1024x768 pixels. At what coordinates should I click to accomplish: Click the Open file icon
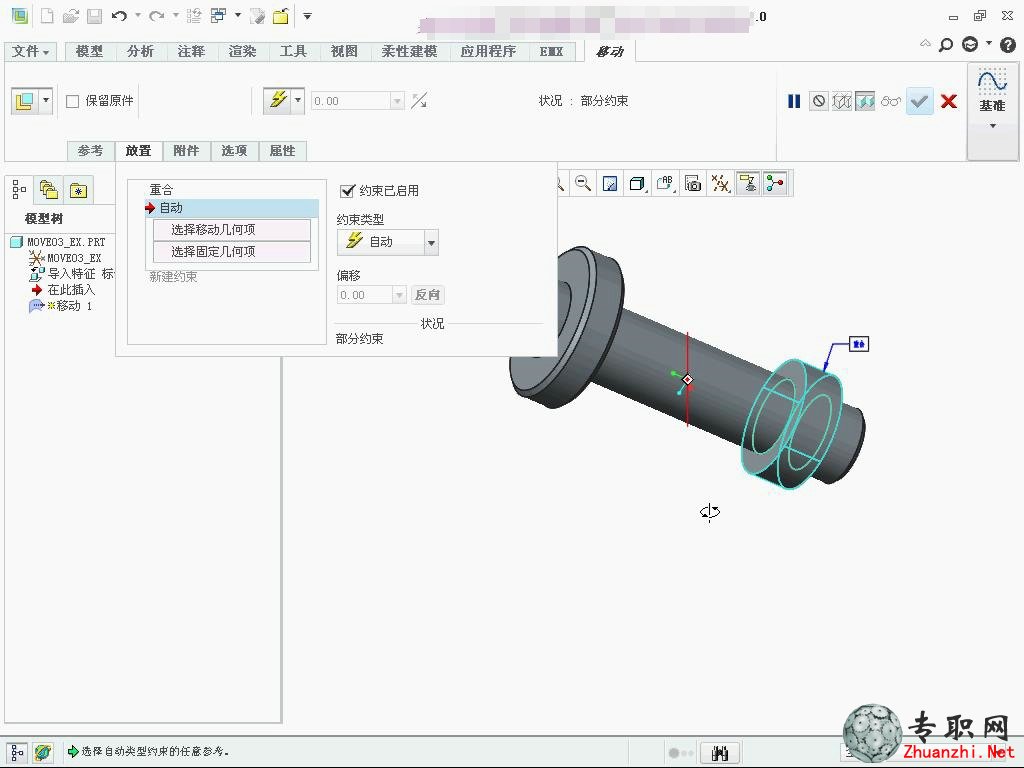(x=71, y=16)
